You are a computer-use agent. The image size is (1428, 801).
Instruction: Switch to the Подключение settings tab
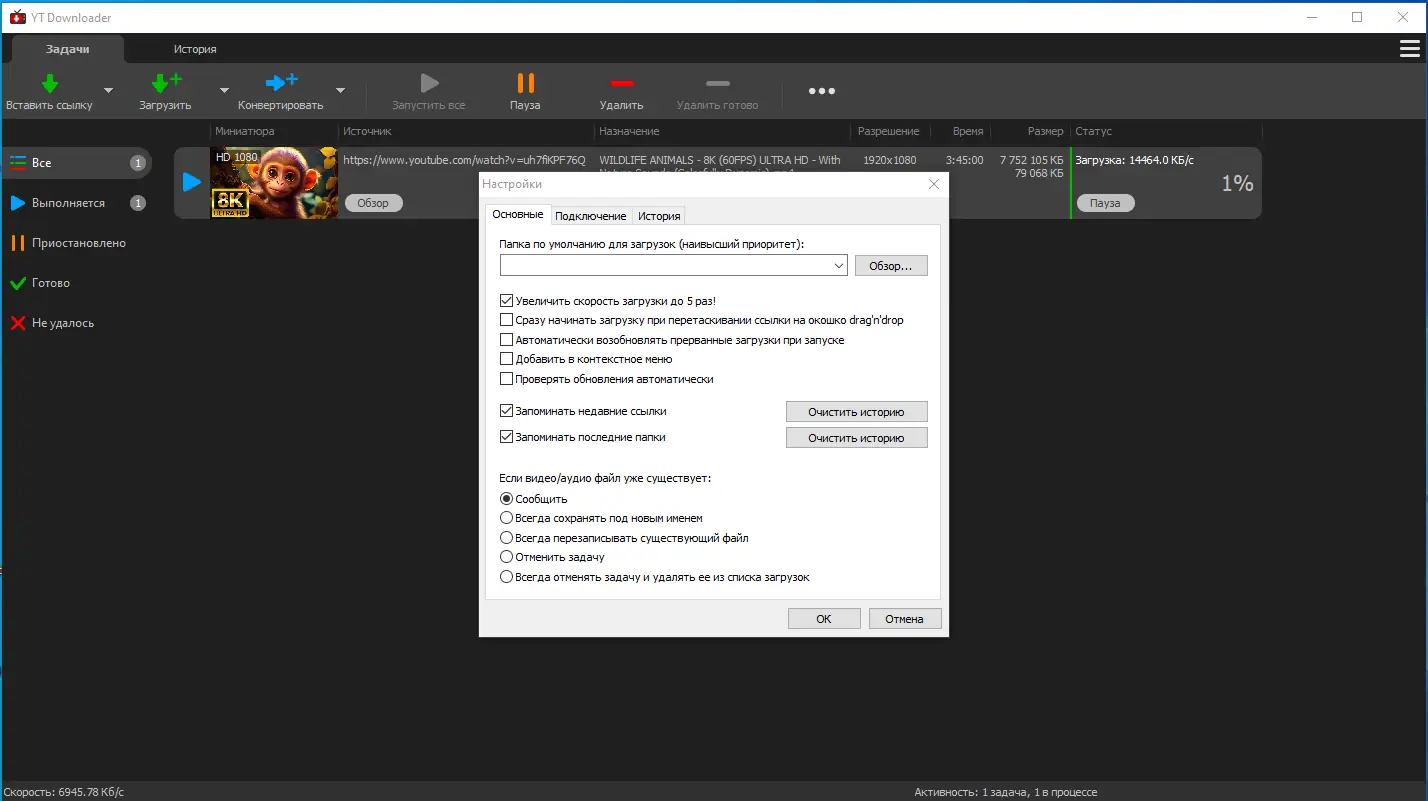[x=591, y=216]
